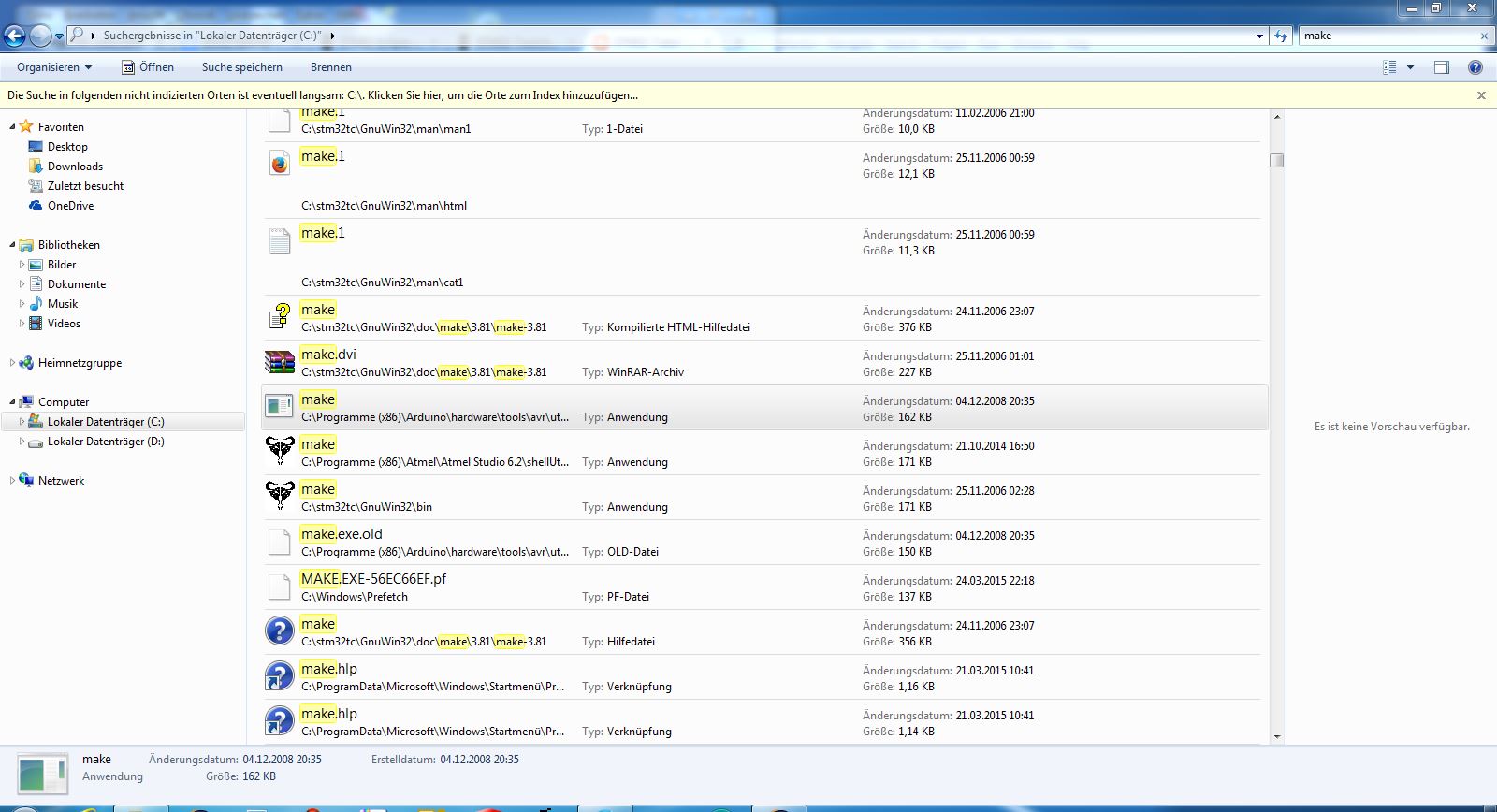
Task: Open OneDrive in the sidebar
Action: coord(70,206)
